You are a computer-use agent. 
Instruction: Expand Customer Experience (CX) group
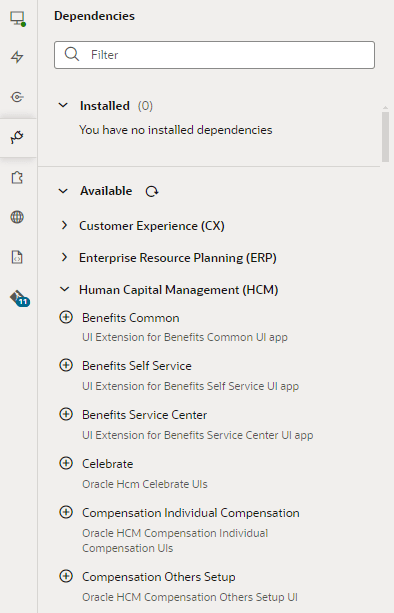[x=64, y=225]
